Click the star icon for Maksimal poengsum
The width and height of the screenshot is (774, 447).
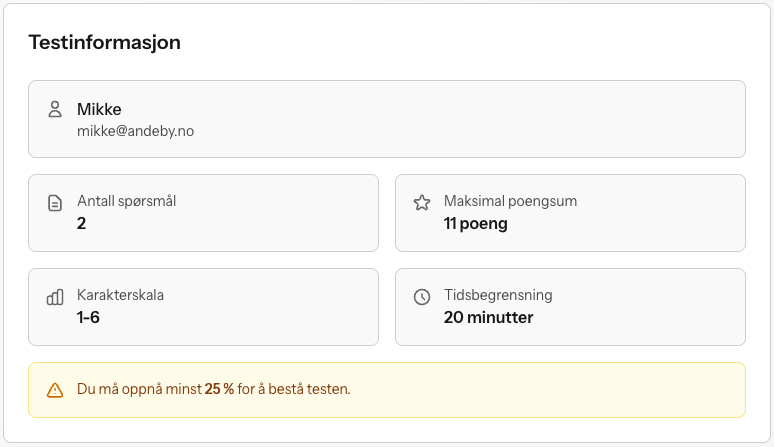click(422, 203)
